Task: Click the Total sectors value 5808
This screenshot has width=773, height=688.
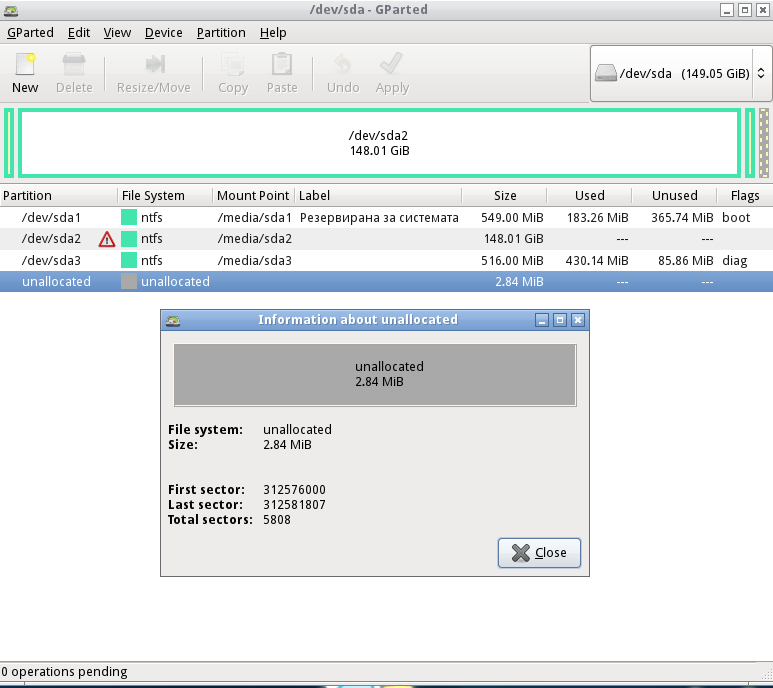Action: click(277, 519)
